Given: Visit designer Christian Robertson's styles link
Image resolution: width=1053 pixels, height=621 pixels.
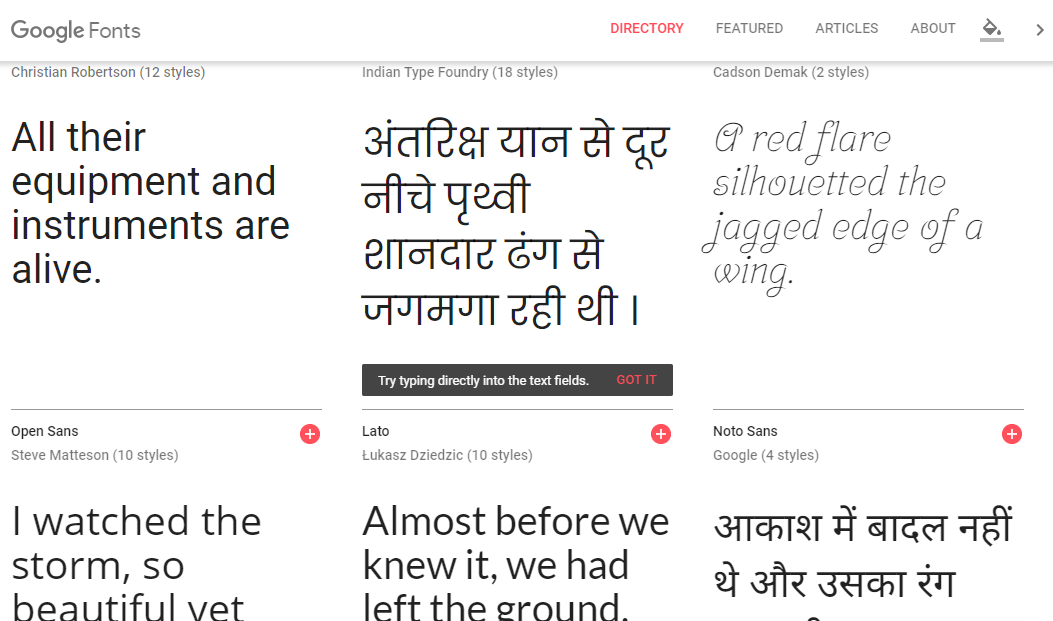Looking at the screenshot, I should [x=108, y=72].
